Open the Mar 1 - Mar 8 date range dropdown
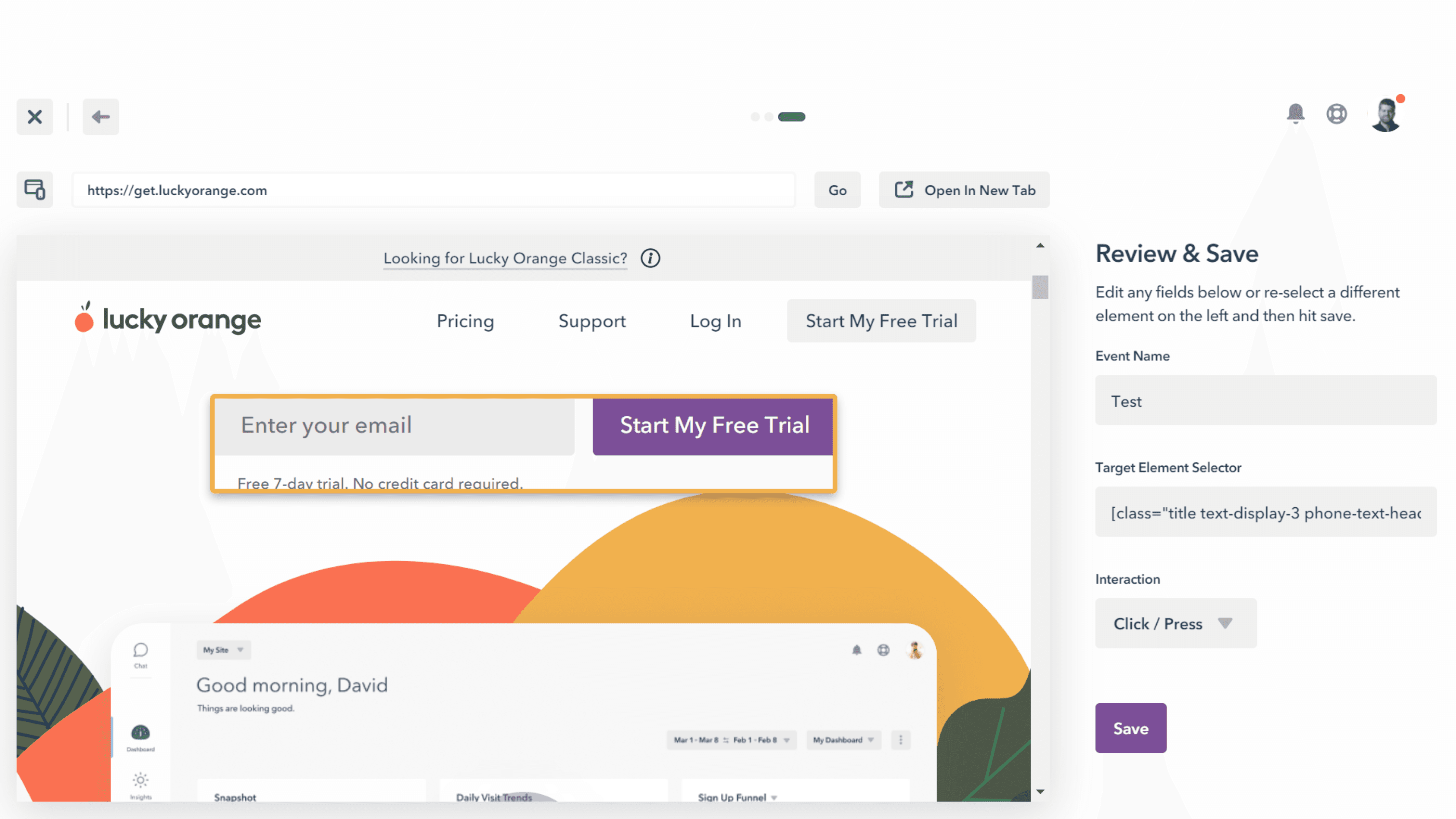The width and height of the screenshot is (1456, 819). pos(731,740)
